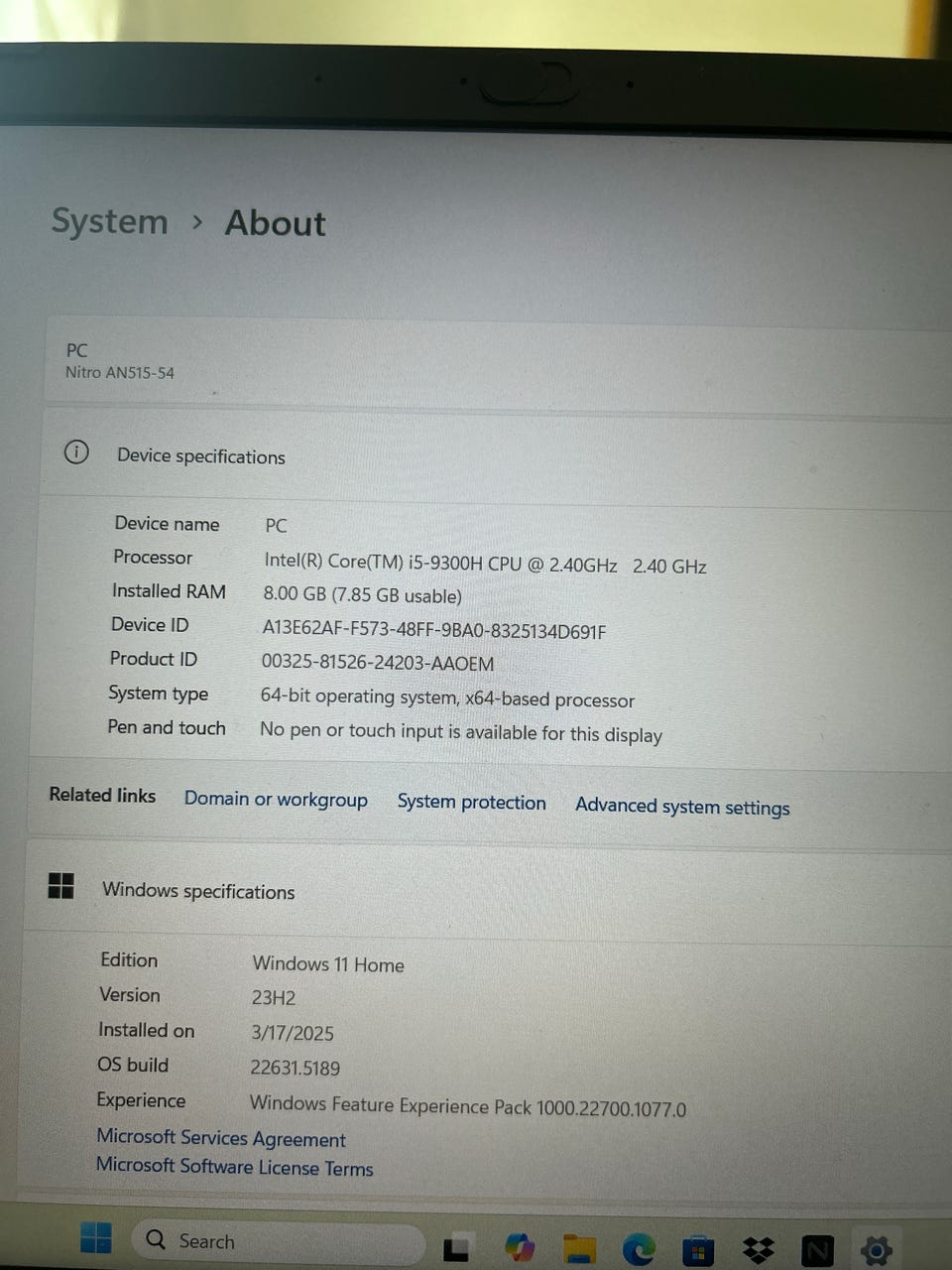Click the Windows specifications logo icon
This screenshot has width=952, height=1270.
point(61,886)
